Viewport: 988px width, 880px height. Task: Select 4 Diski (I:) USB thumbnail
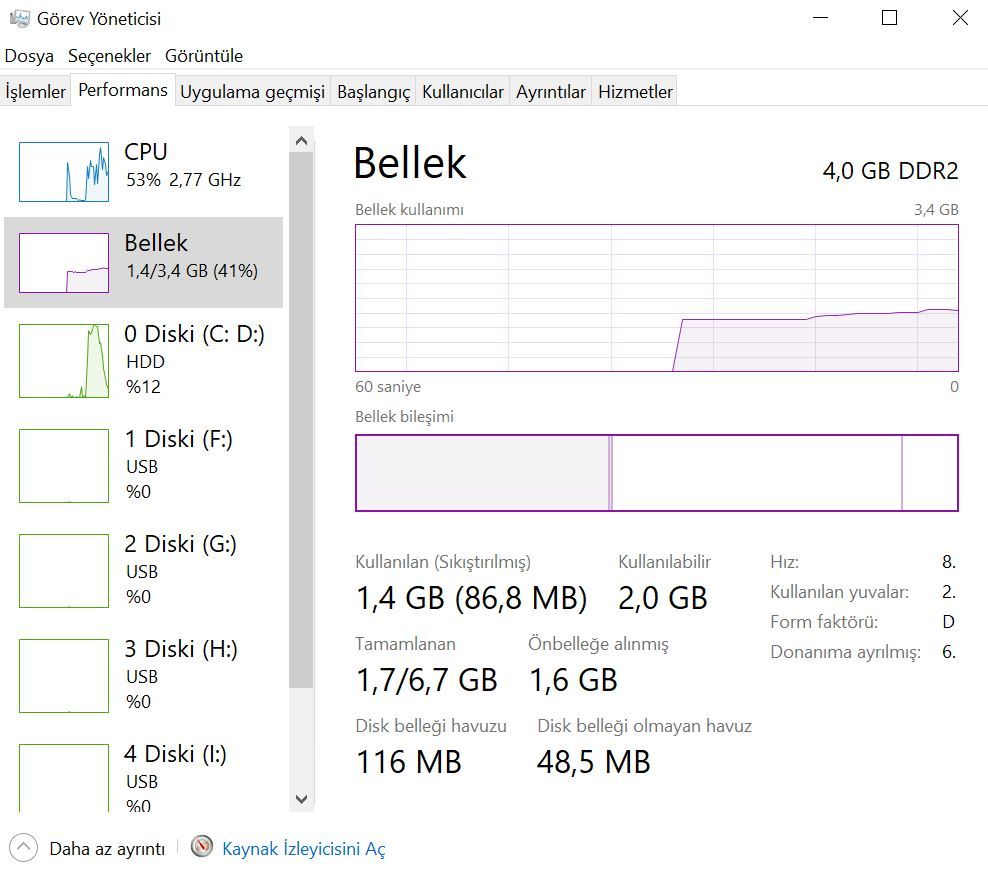coord(64,777)
